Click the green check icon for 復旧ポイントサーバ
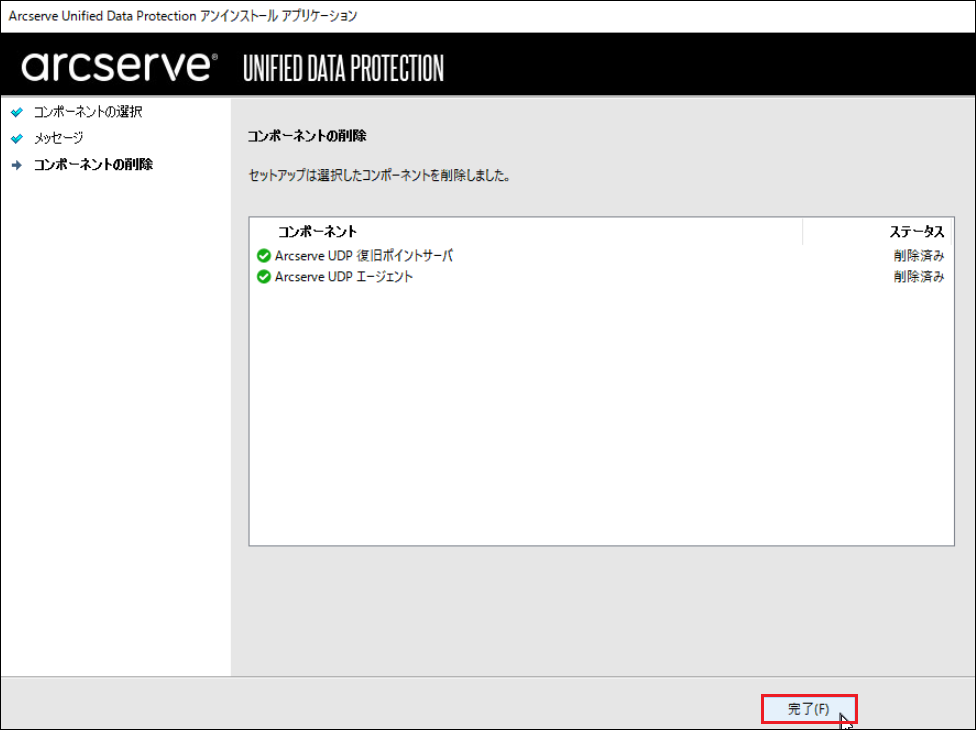Screen dimensions: 976x730 click(263, 256)
